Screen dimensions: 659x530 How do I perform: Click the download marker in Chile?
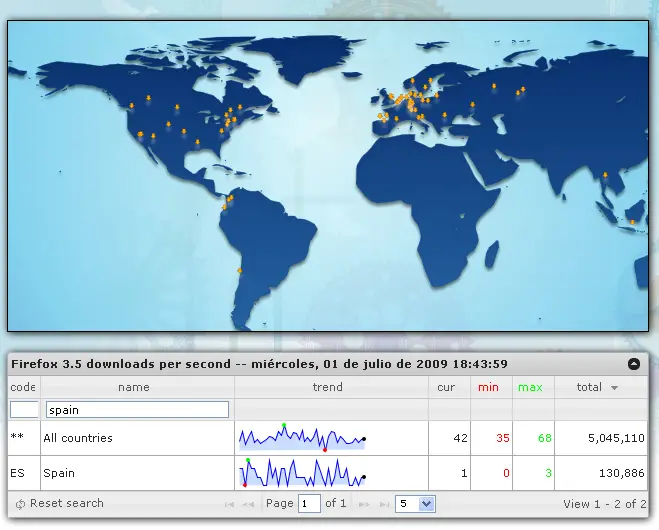click(x=240, y=271)
